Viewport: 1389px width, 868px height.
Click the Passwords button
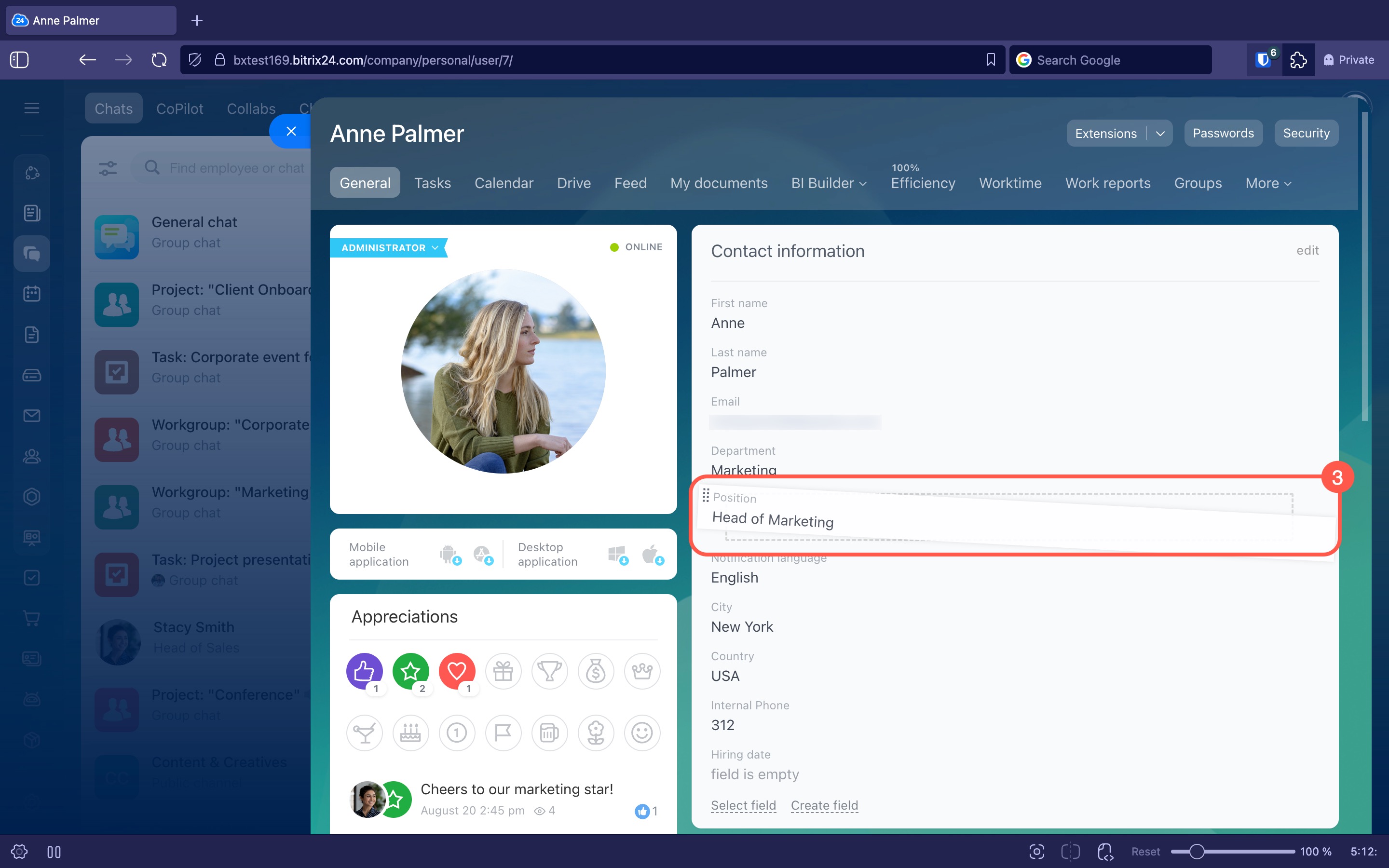pyautogui.click(x=1223, y=133)
